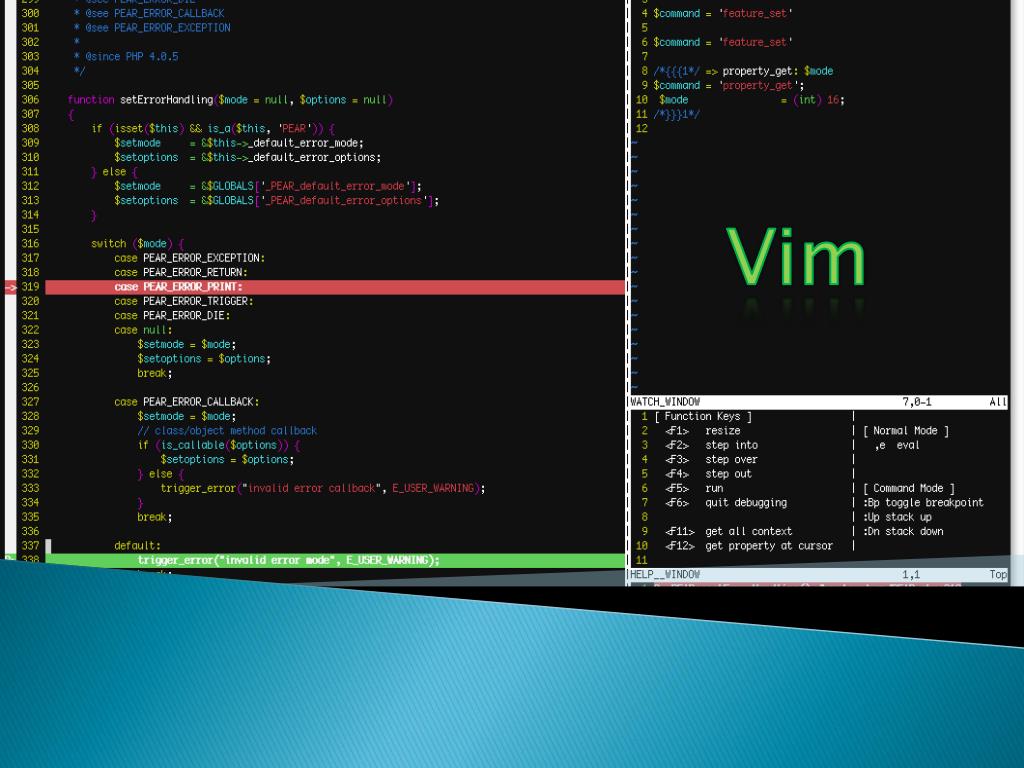Click ':Bp toggle breakpoint' help entry
Screen dimensions: 1024x768
point(923,502)
